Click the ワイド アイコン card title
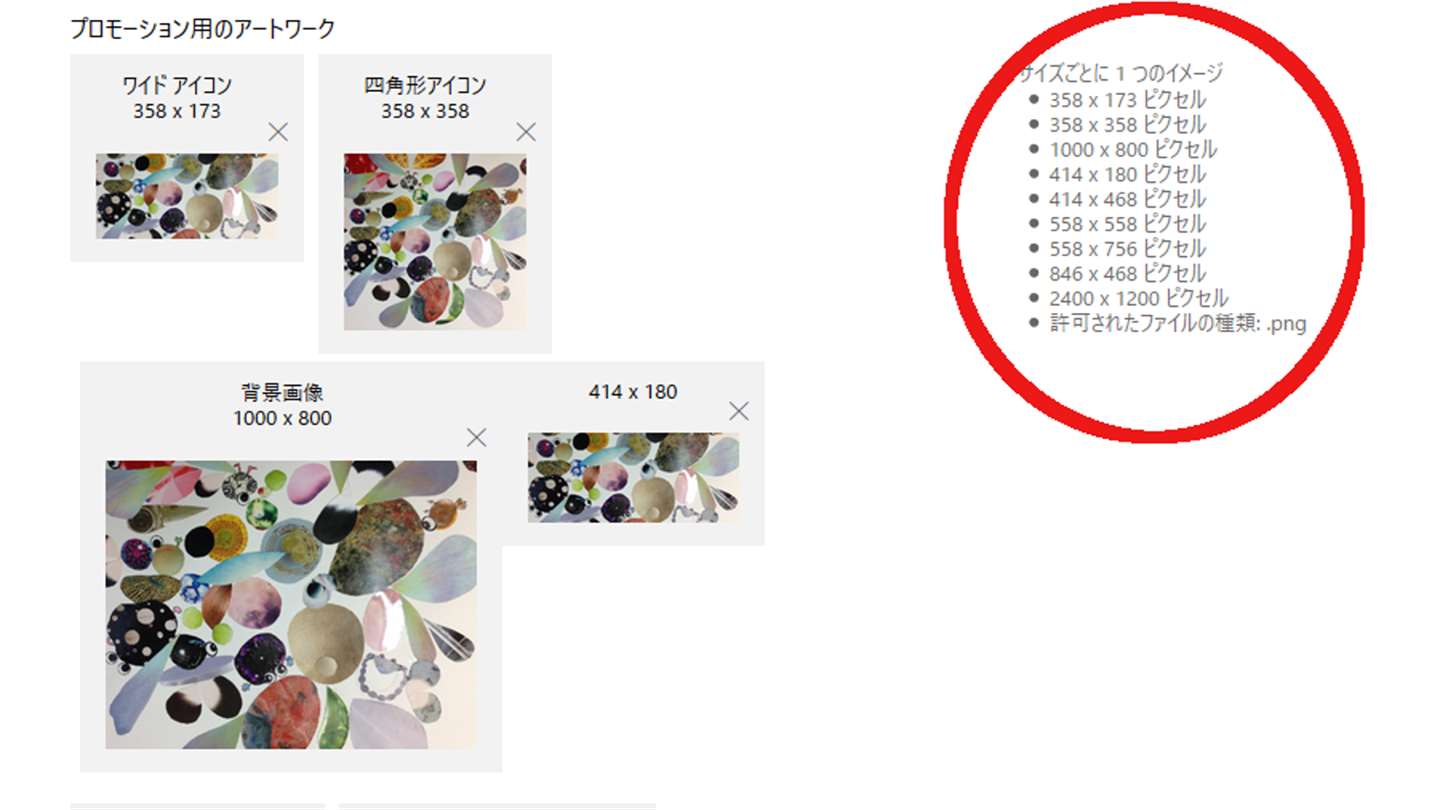 point(177,86)
